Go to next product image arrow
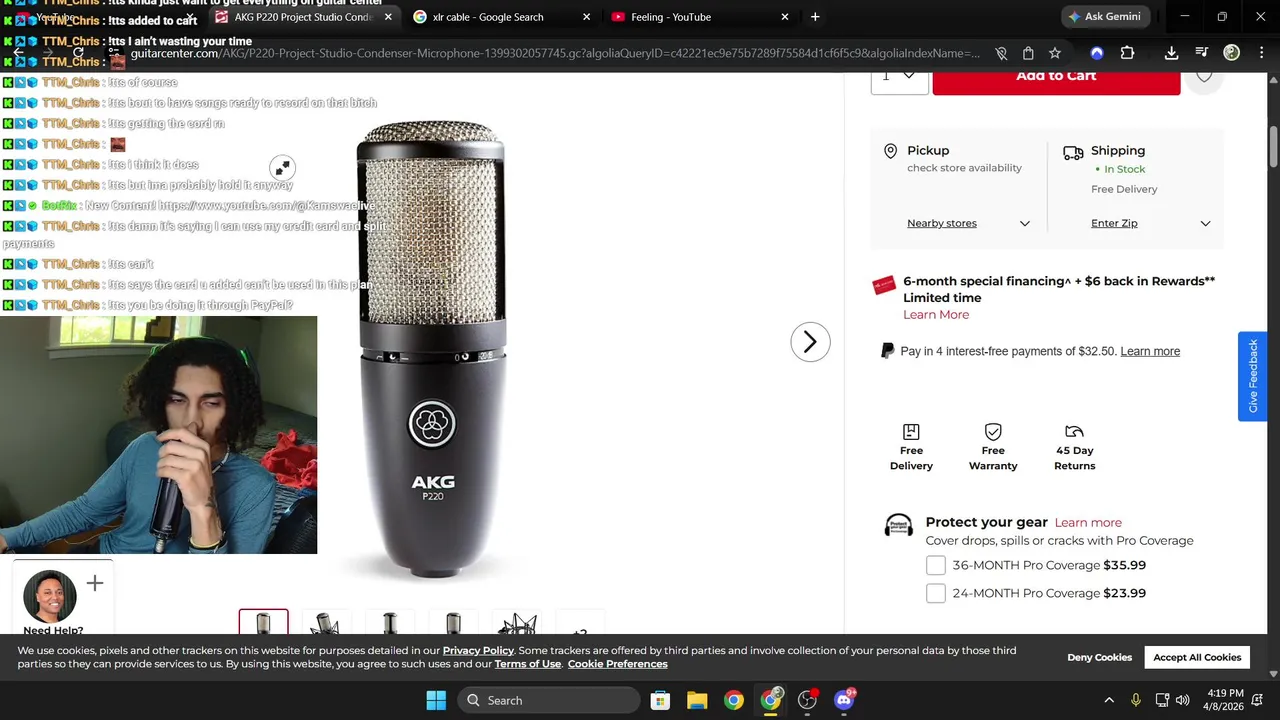This screenshot has width=1280, height=720. point(810,342)
